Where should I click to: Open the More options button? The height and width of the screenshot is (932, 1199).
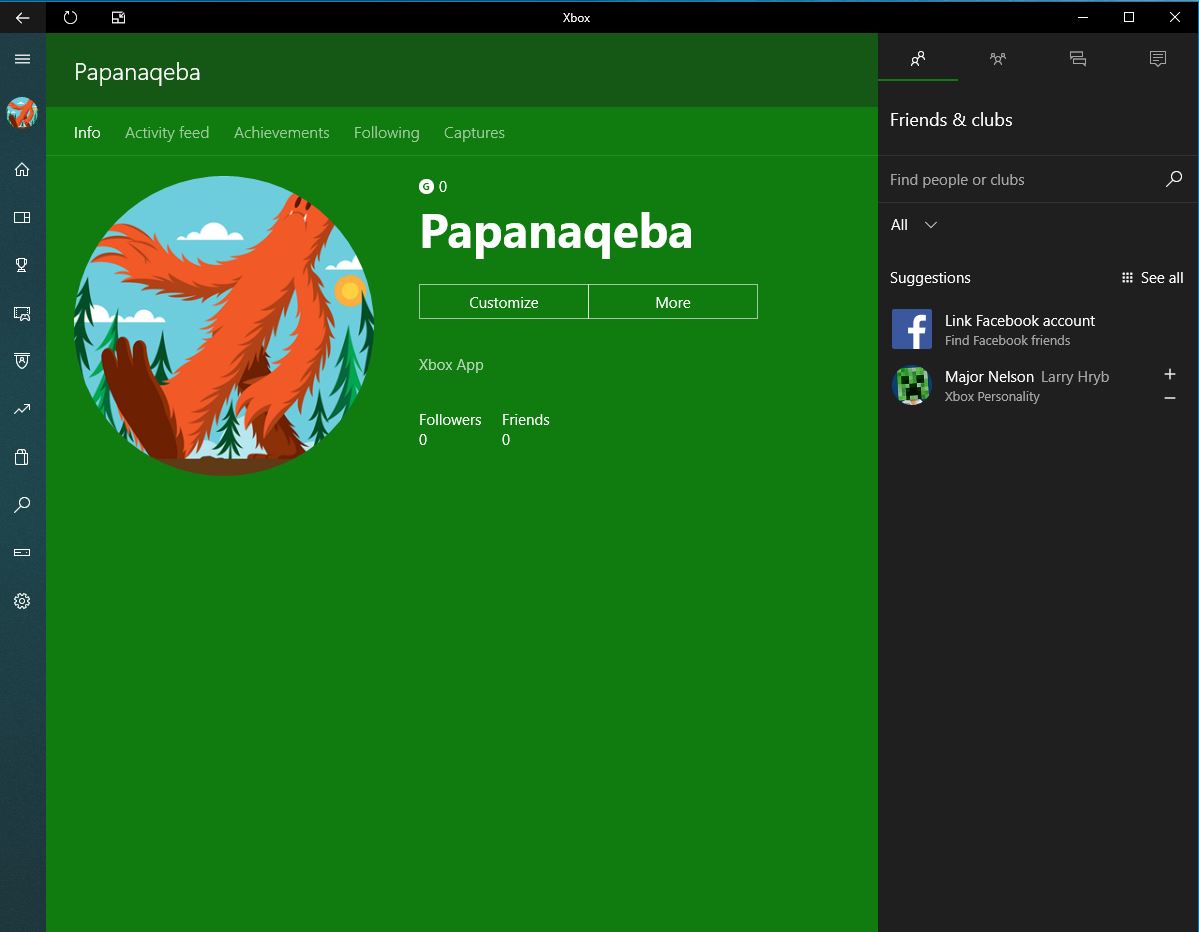pyautogui.click(x=672, y=302)
